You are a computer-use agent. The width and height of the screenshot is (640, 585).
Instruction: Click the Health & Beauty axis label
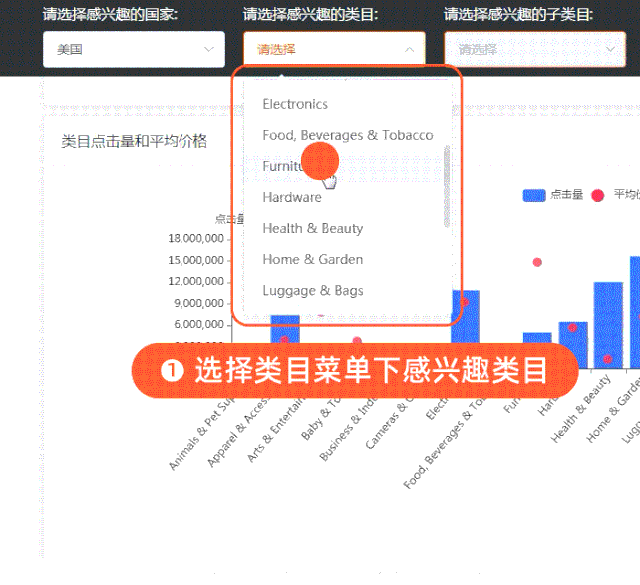(x=580, y=409)
